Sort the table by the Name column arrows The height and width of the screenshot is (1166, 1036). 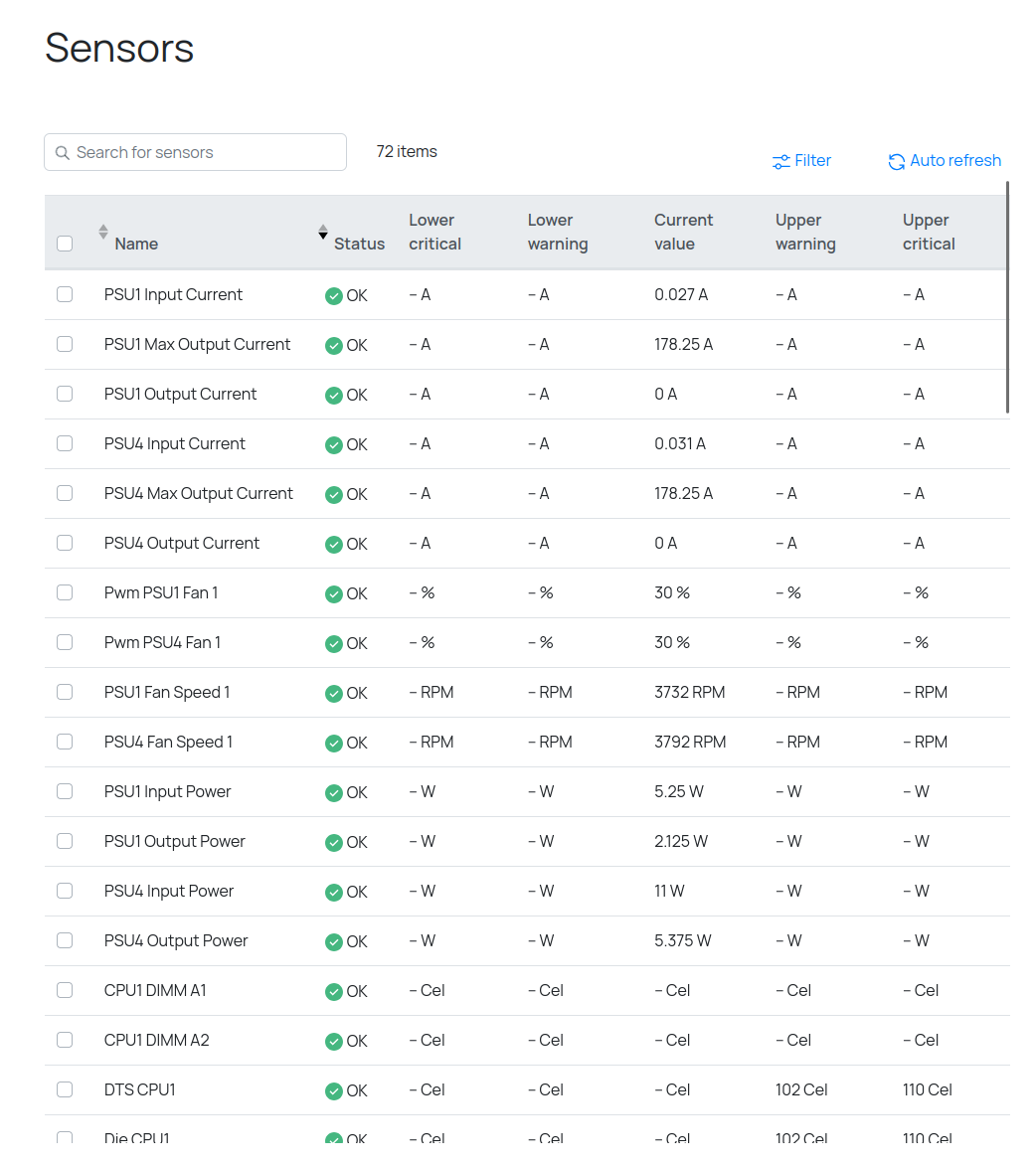click(103, 232)
